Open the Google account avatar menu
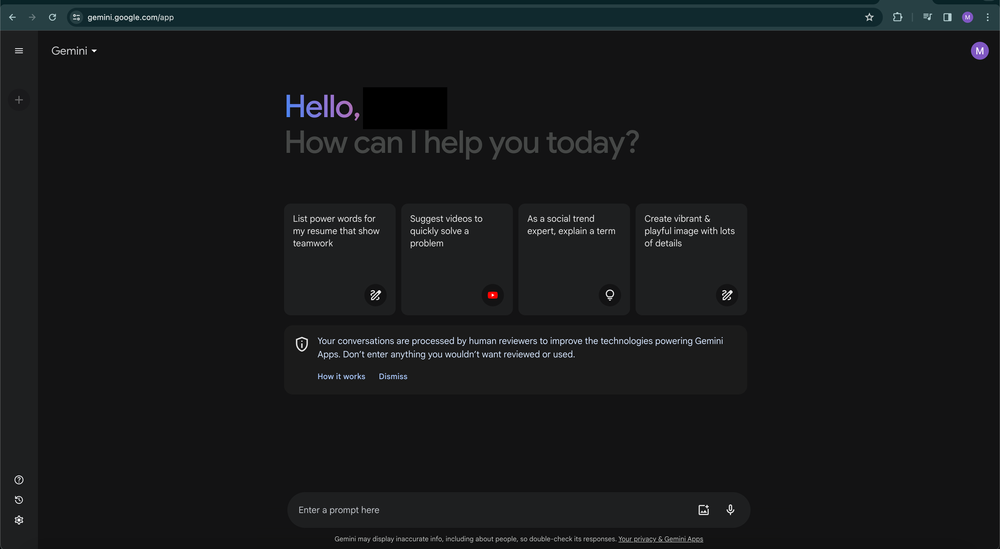 pyautogui.click(x=979, y=51)
